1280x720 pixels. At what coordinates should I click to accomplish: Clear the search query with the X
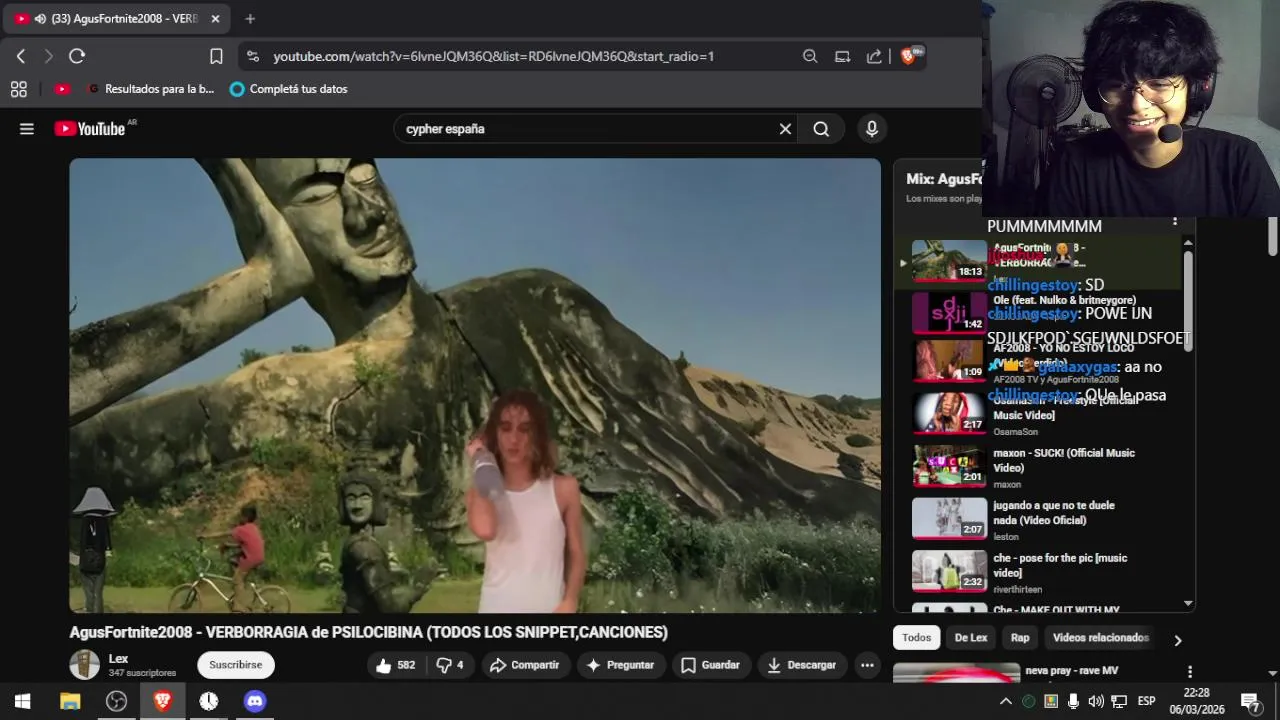[785, 129]
